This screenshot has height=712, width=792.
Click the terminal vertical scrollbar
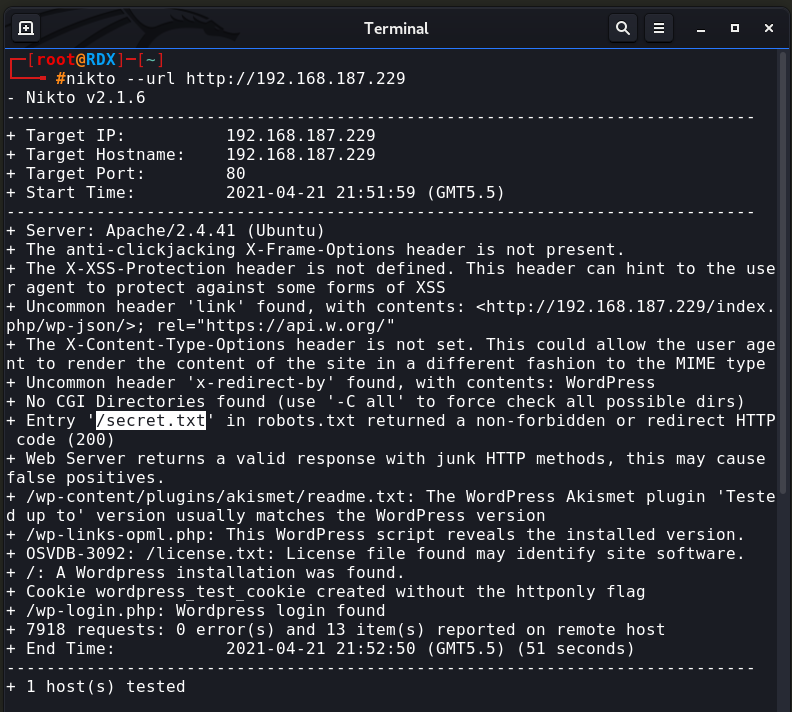coord(783,273)
